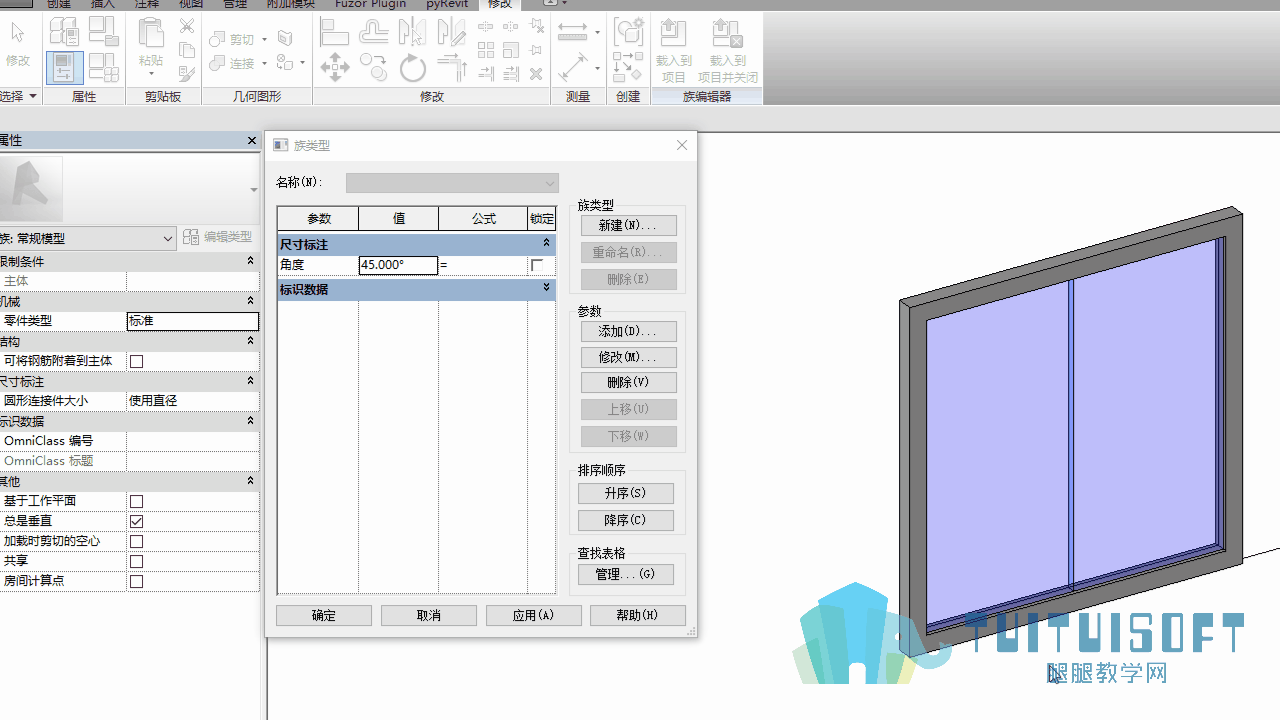Image resolution: width=1280 pixels, height=720 pixels.
Task: Enable 可将钢筋附着到主体 checkbox
Action: coord(137,361)
